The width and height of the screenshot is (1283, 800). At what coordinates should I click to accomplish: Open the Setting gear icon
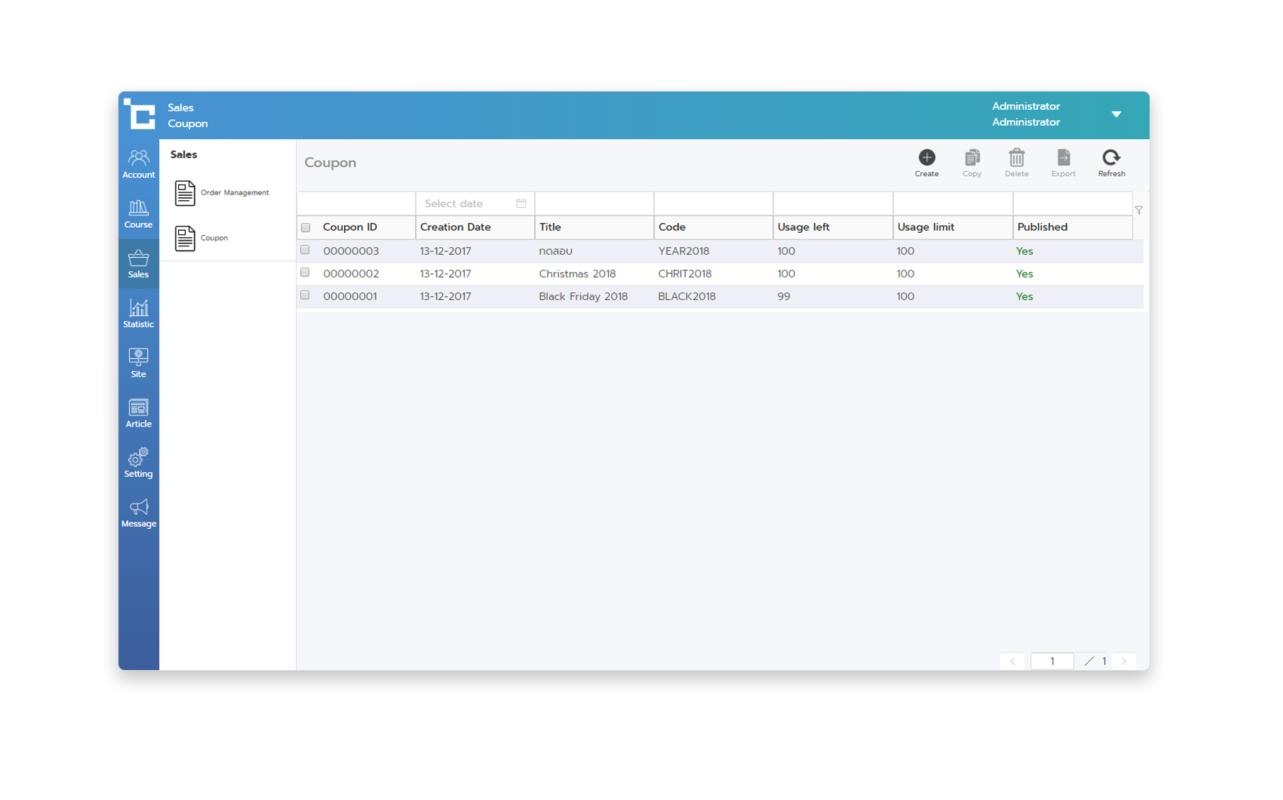pyautogui.click(x=138, y=462)
